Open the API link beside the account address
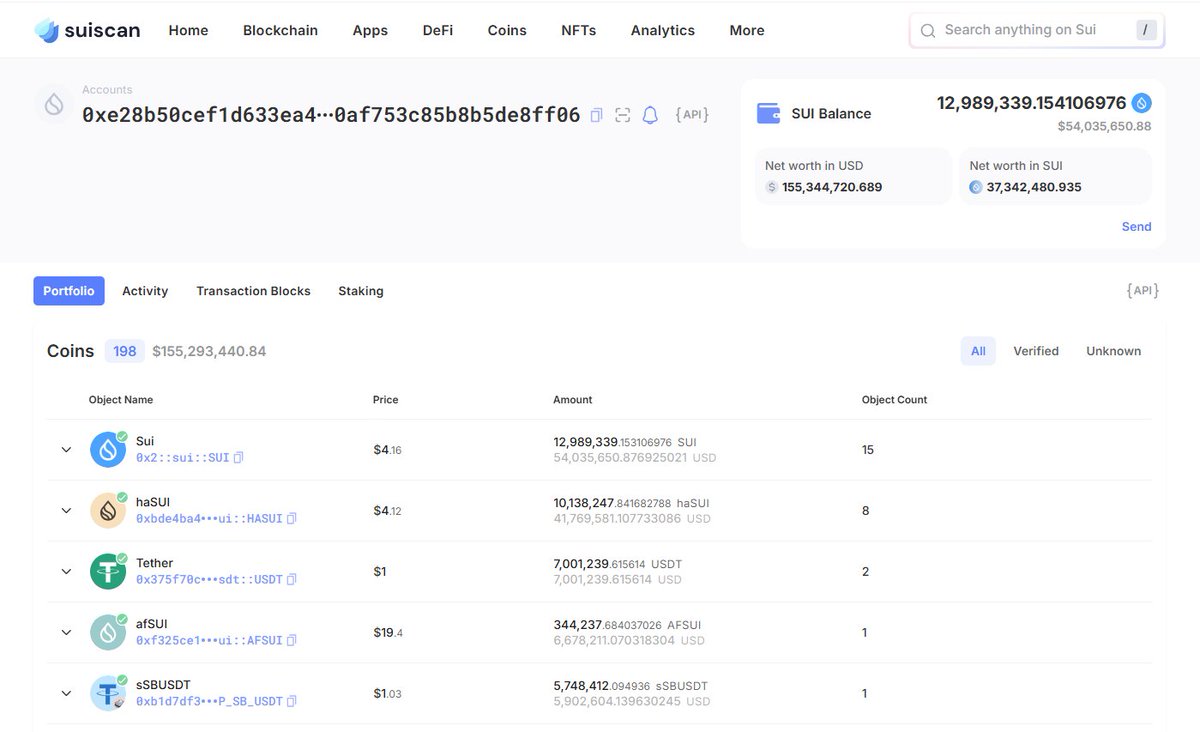 (692, 114)
